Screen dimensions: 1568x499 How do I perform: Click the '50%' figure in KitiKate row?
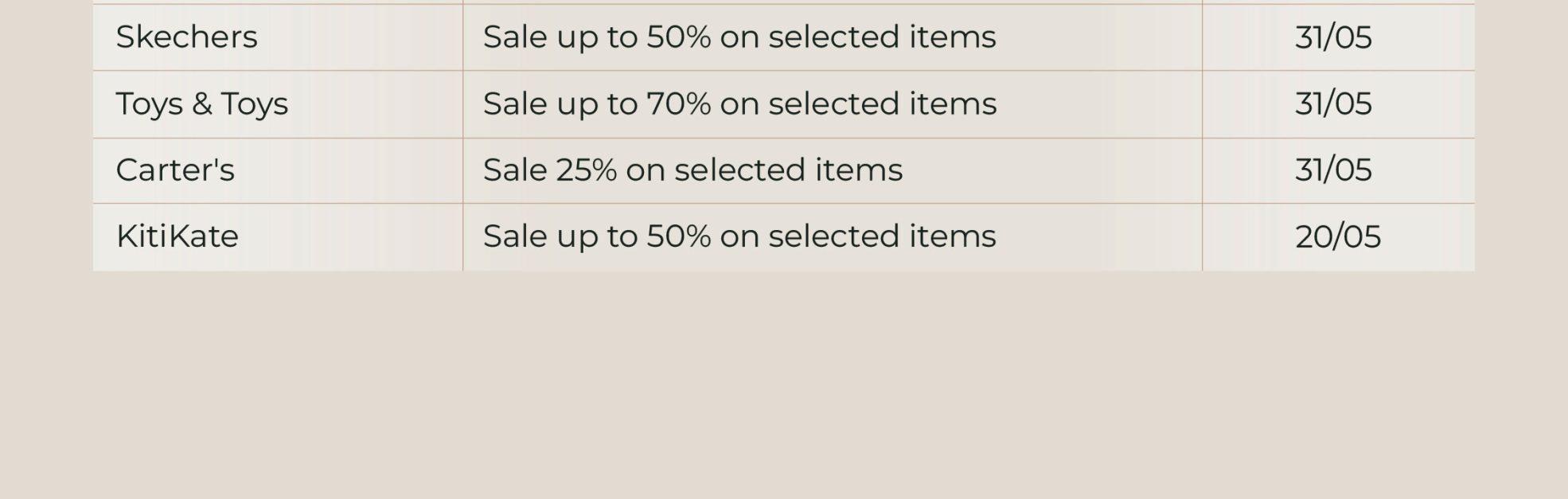pos(679,236)
